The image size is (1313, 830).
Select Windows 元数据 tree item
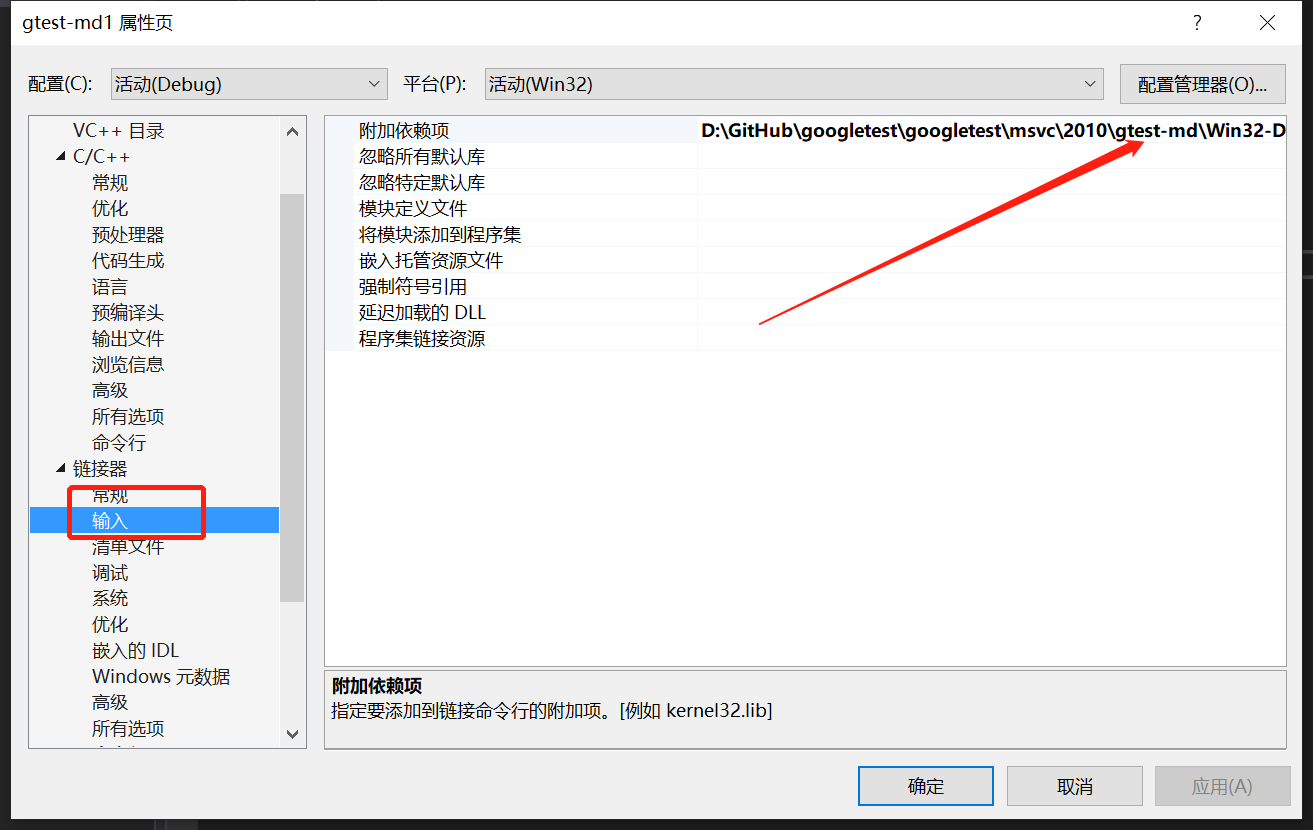[161, 677]
